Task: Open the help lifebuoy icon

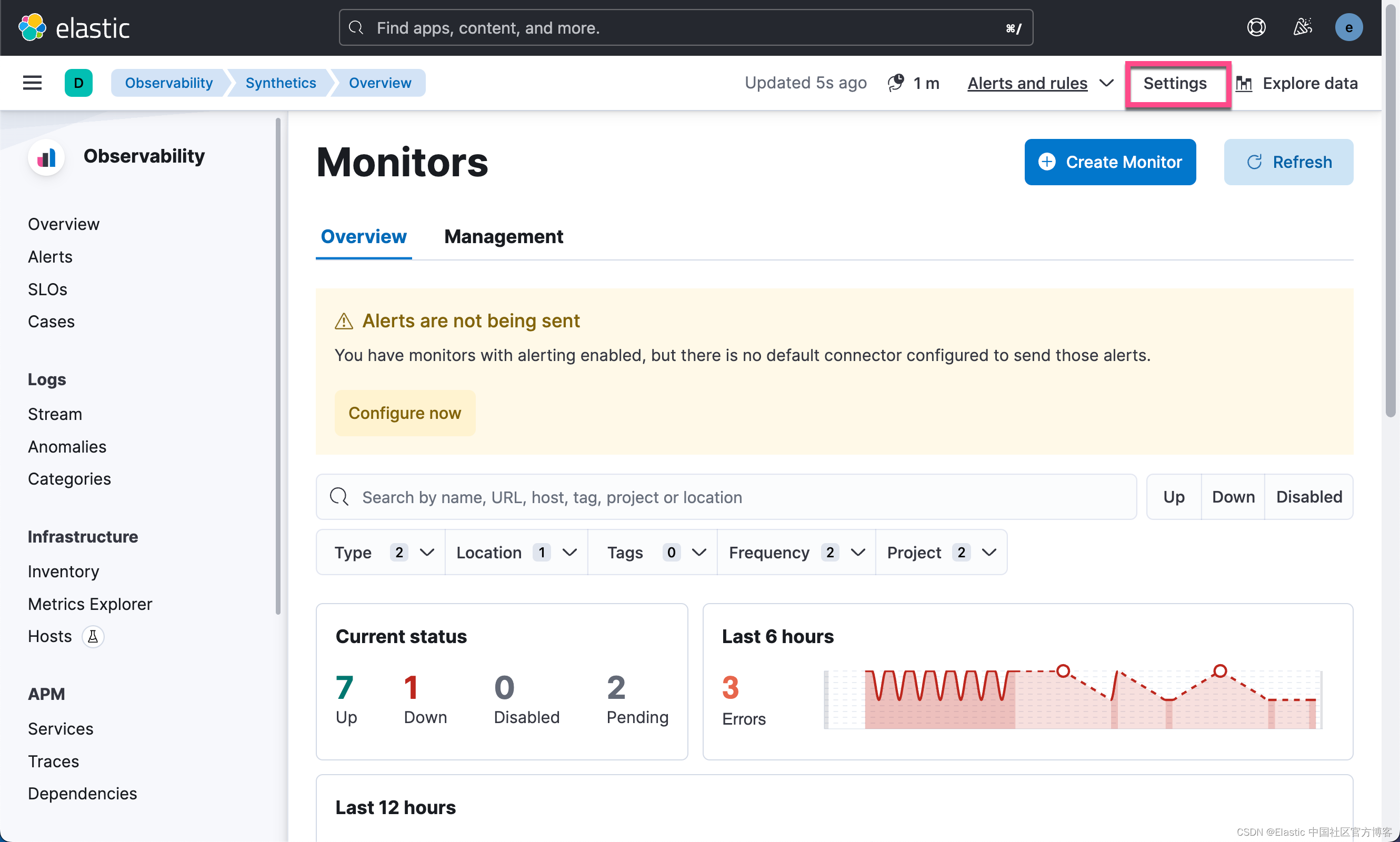Action: coord(1256,27)
